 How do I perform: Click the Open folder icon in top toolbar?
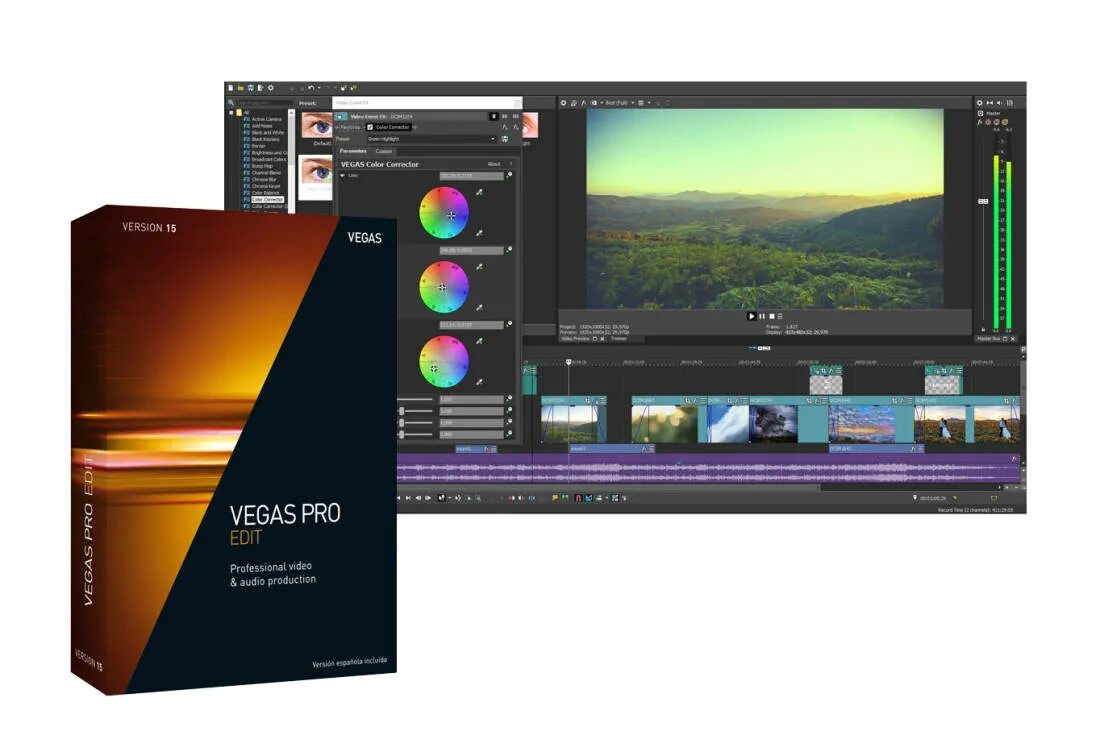(241, 88)
